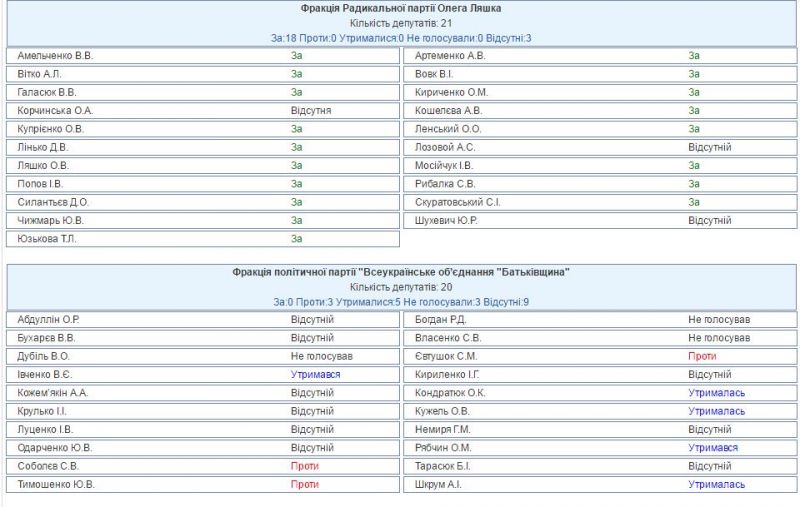800x507 pixels.
Task: Select "Кількість депутатів: 21" text
Action: point(401,23)
